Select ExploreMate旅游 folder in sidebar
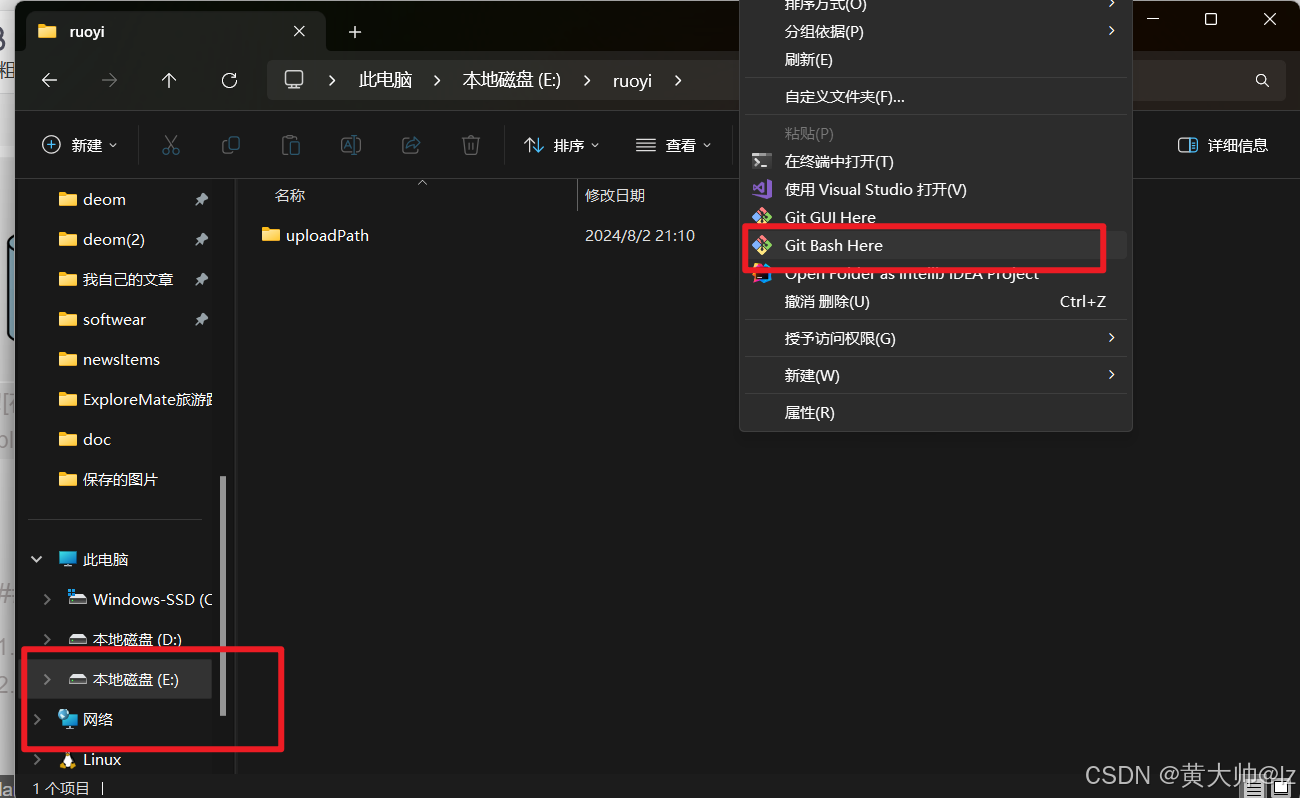This screenshot has width=1300, height=798. tap(147, 399)
